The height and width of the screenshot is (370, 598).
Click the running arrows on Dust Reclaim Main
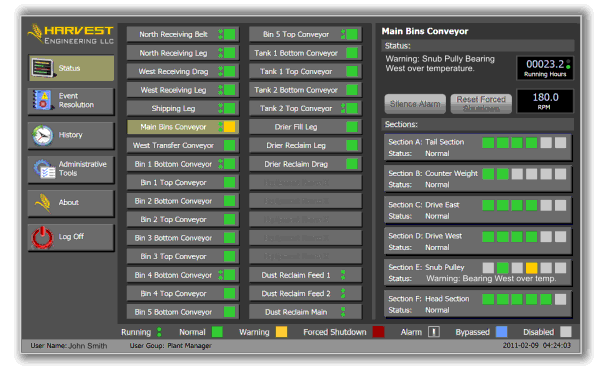pos(343,312)
